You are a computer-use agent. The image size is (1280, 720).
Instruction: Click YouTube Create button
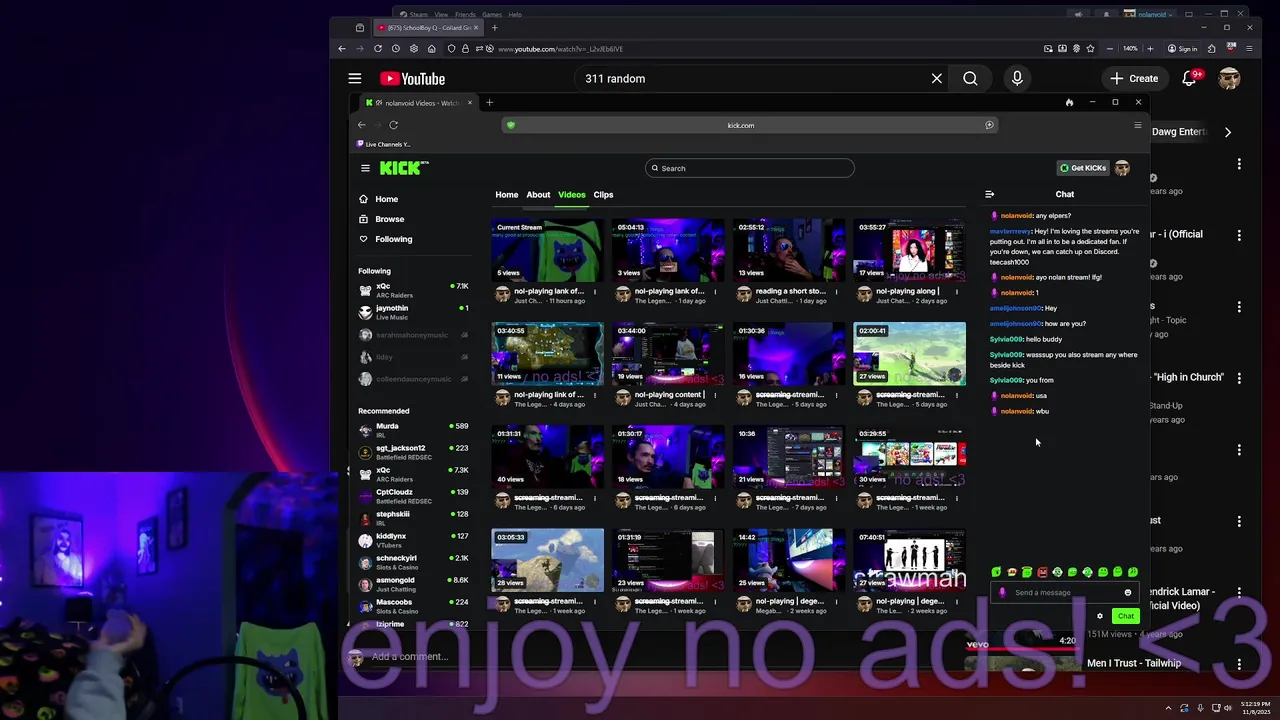[1133, 78]
